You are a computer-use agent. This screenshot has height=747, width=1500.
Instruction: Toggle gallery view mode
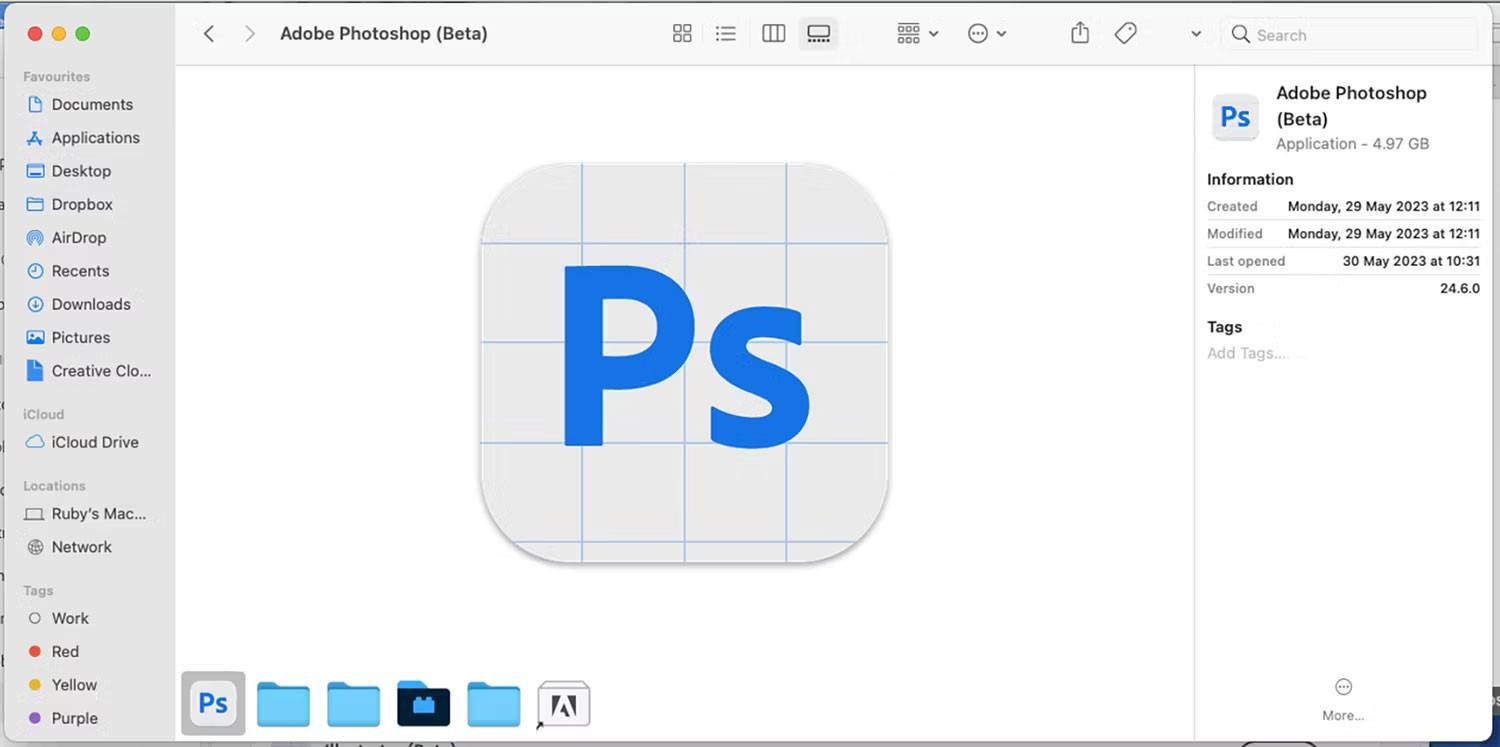point(818,33)
